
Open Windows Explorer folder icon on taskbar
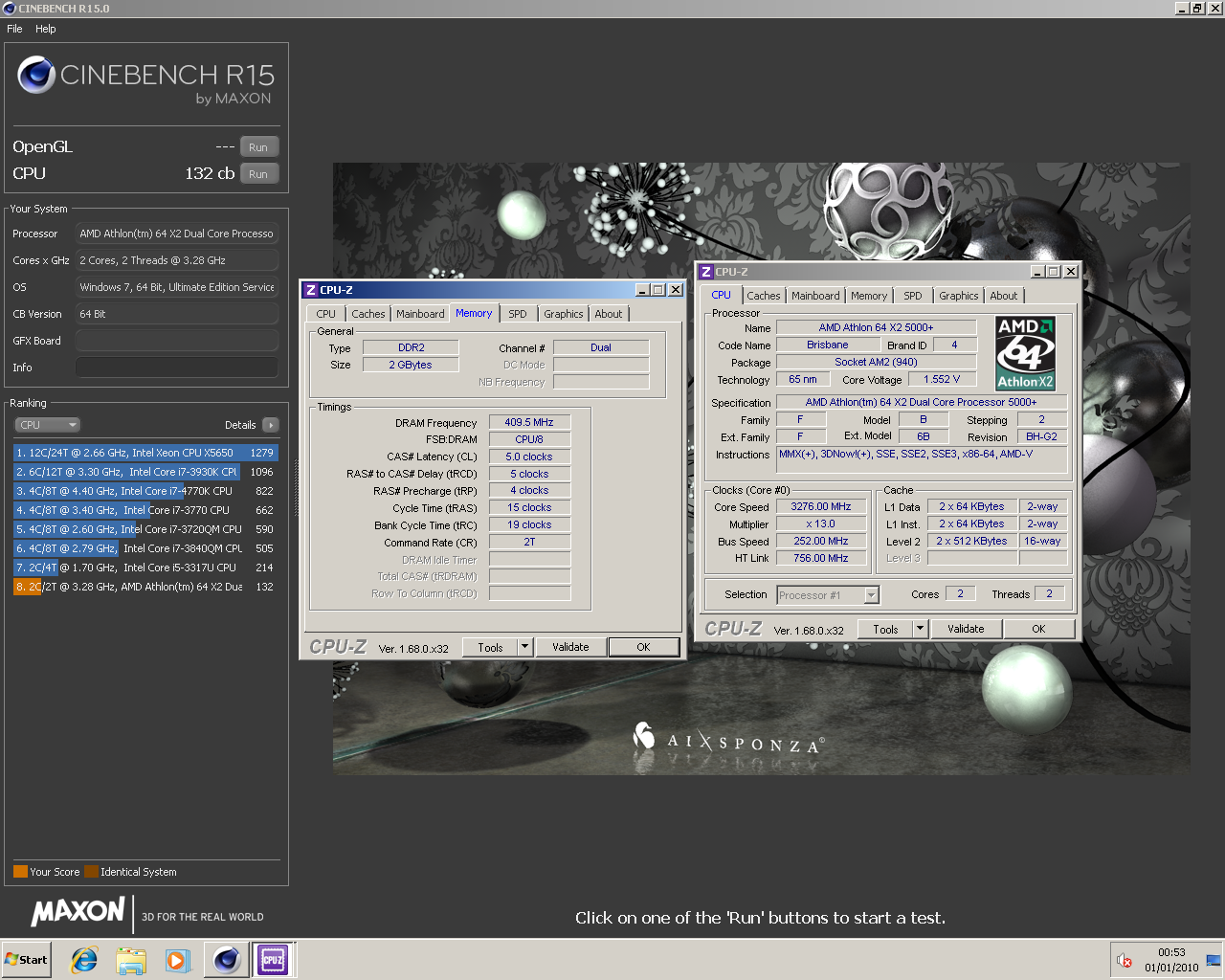(x=131, y=960)
